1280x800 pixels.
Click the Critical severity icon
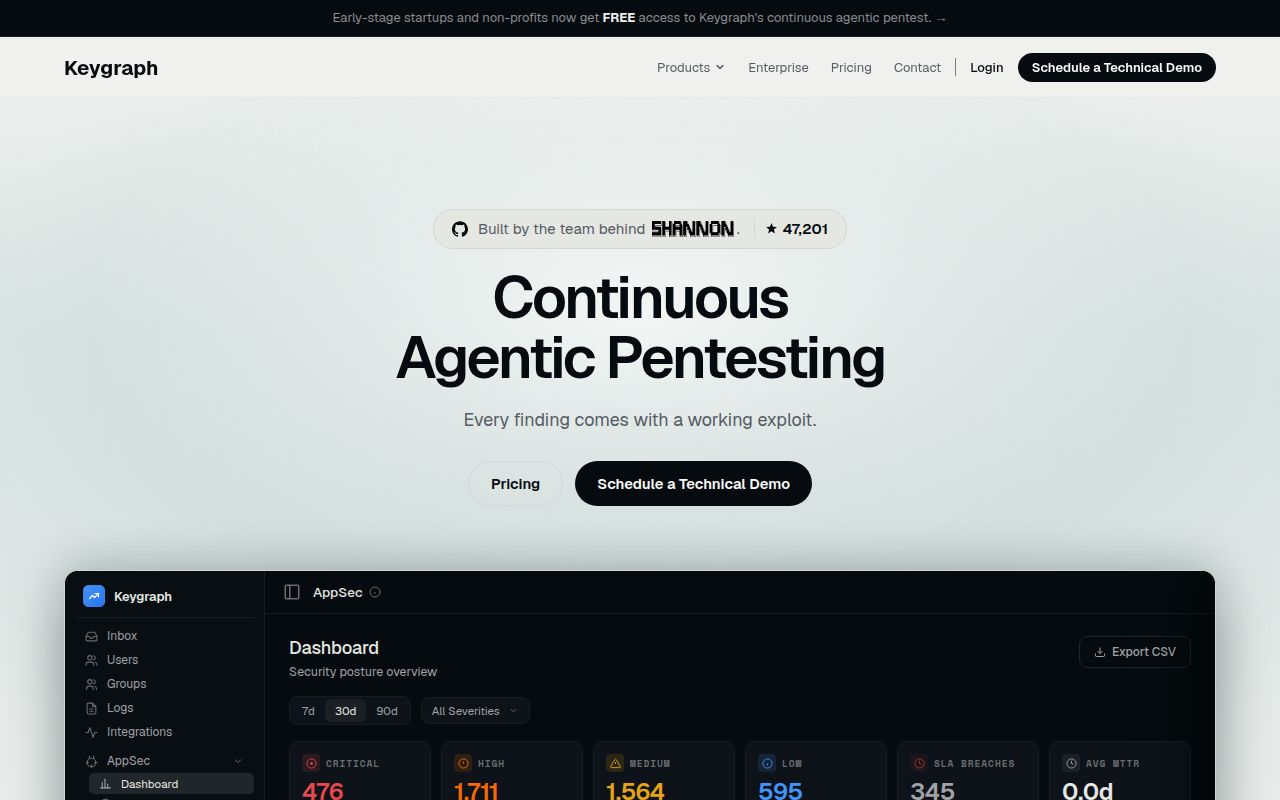[311, 763]
